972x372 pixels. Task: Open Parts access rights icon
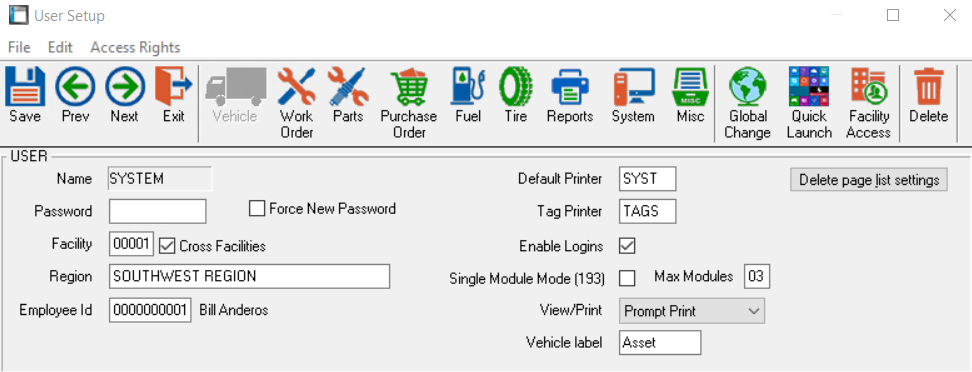[348, 87]
